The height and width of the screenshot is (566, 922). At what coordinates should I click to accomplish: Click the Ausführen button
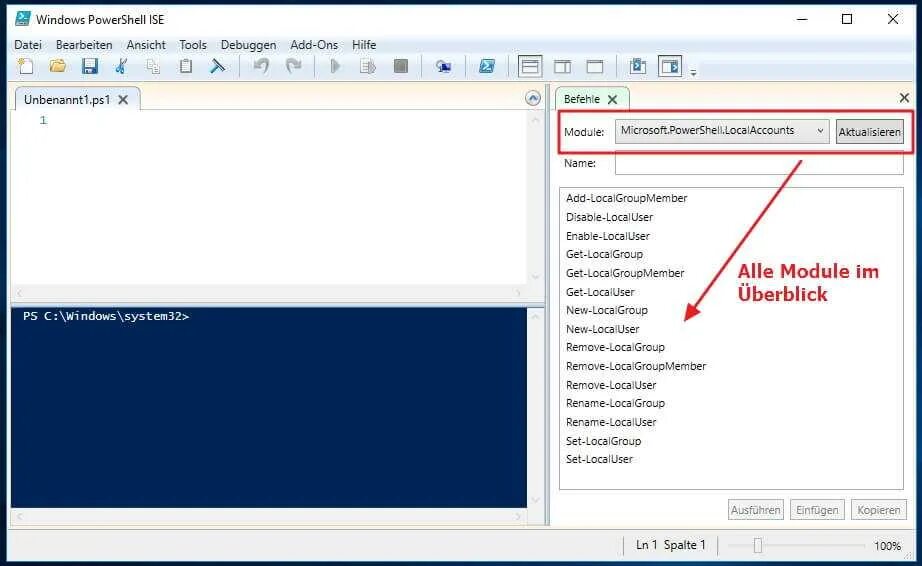point(756,510)
